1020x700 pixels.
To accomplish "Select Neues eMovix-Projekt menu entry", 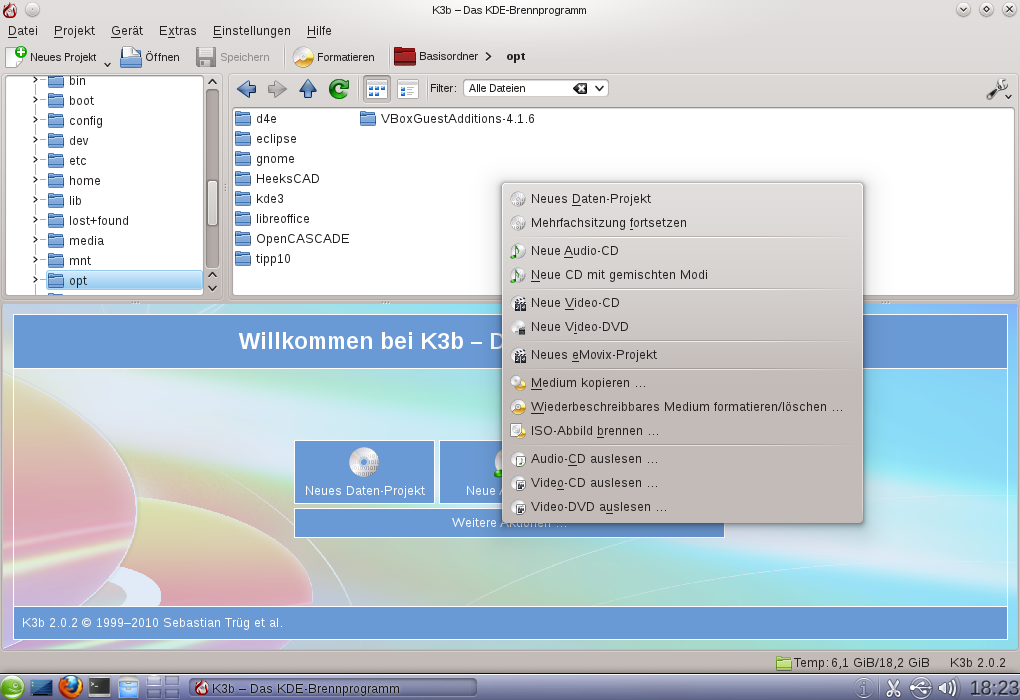I will pyautogui.click(x=682, y=355).
